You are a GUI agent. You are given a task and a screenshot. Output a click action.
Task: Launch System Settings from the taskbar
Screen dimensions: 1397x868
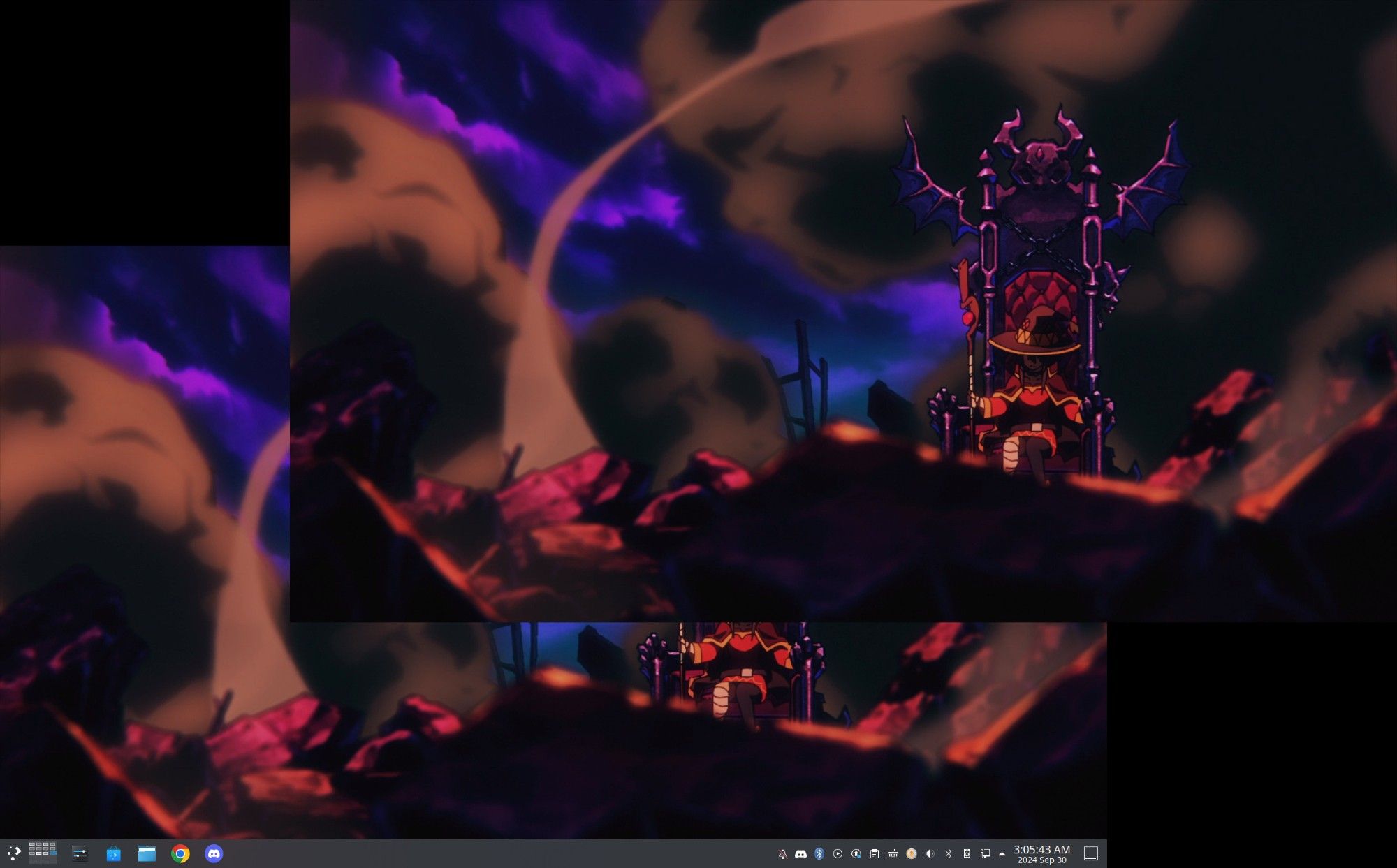point(80,853)
